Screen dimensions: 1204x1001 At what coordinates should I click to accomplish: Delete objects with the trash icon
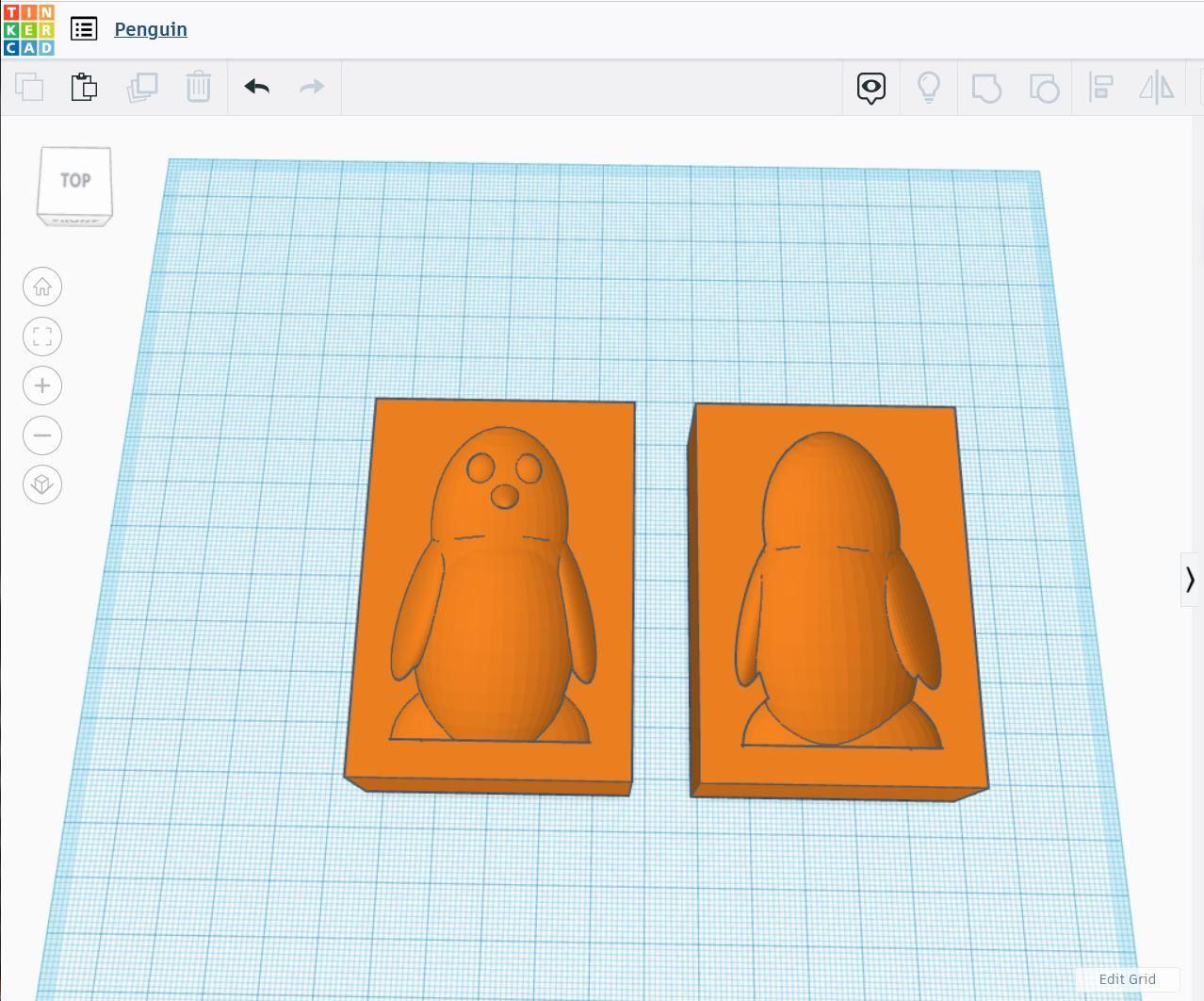pos(198,87)
